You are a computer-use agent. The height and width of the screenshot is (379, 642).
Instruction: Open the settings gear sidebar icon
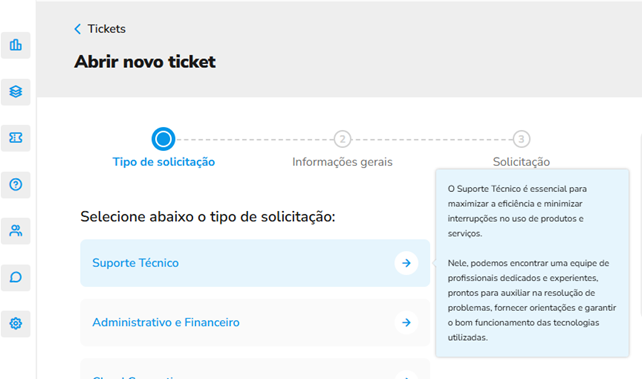click(x=16, y=324)
